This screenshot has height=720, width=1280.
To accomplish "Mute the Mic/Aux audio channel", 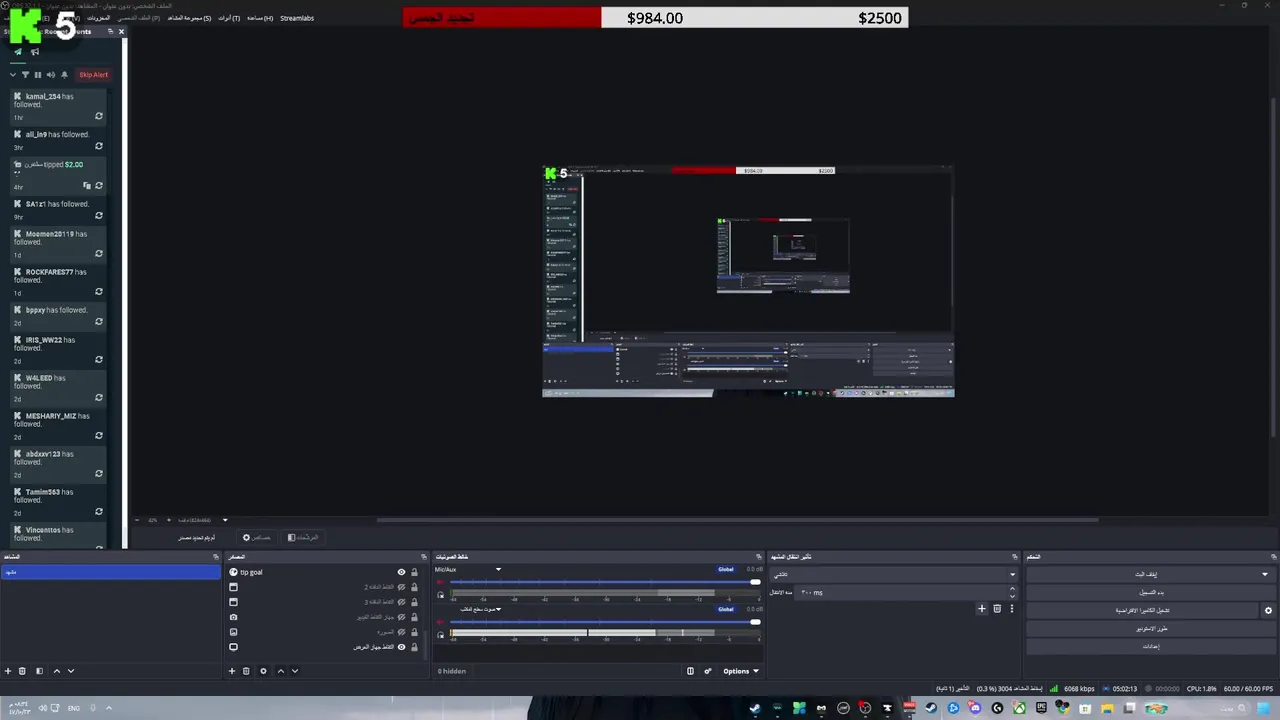I will [440, 583].
